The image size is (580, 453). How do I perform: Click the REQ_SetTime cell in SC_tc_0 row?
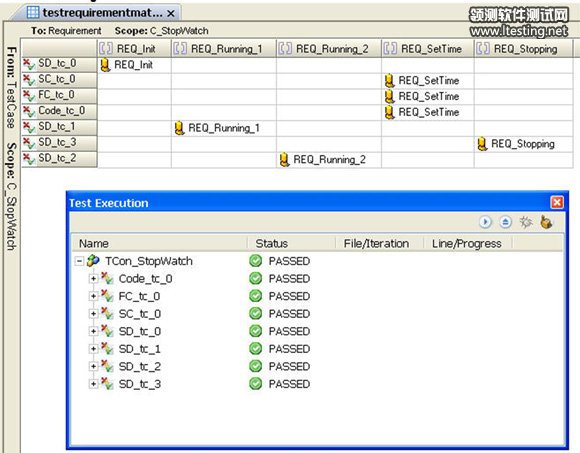428,81
